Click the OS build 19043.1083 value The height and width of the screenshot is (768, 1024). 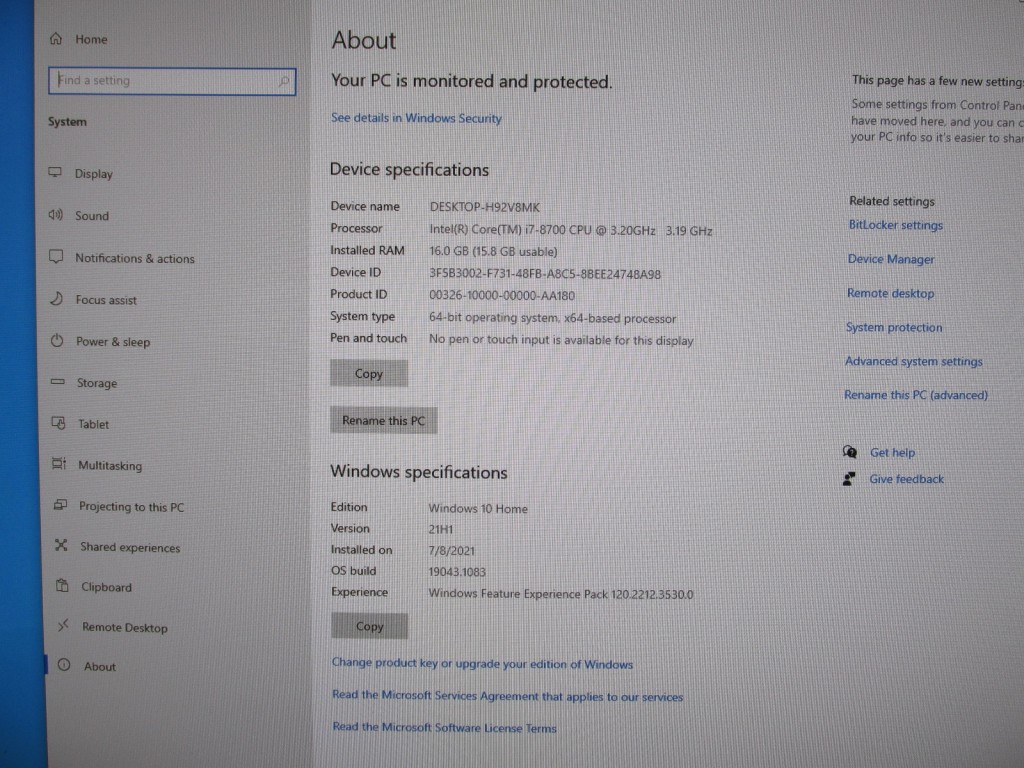tap(457, 572)
